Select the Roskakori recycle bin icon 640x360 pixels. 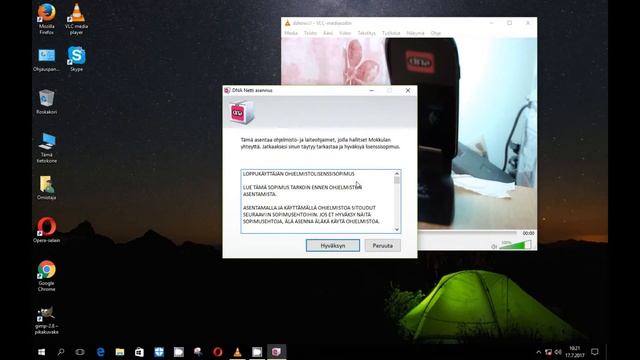47,102
